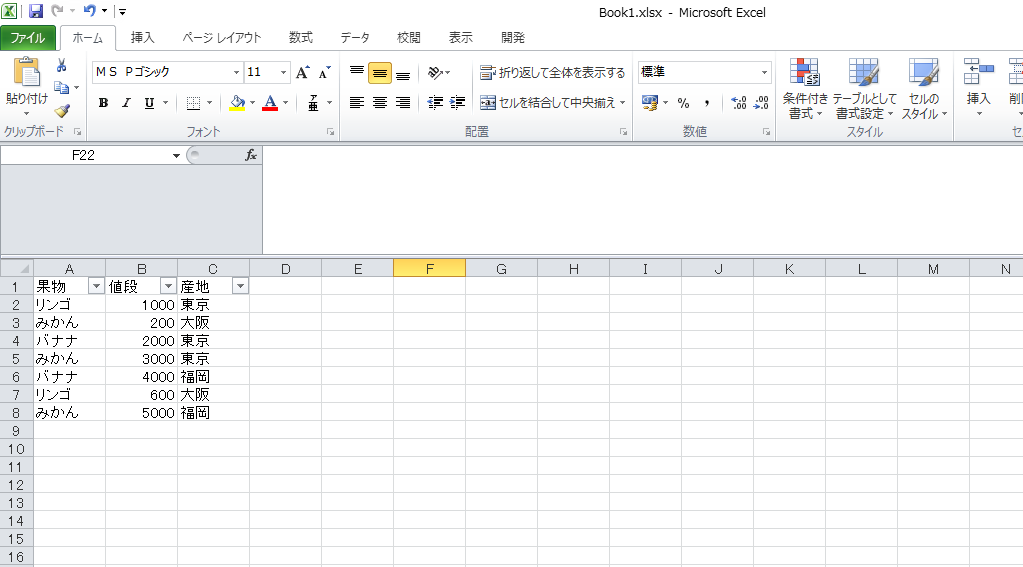Toggle middle vertical alignment
Screen dimensions: 1023x567
[380, 73]
